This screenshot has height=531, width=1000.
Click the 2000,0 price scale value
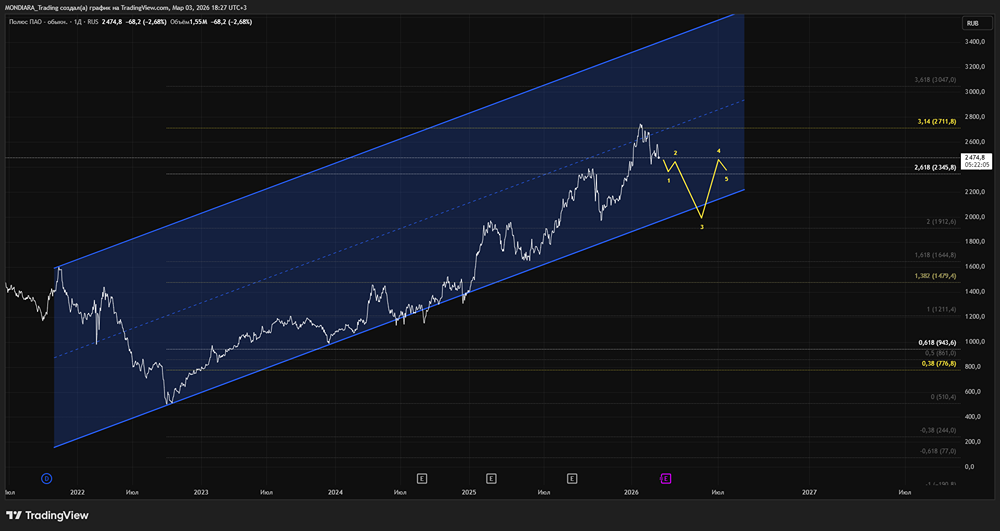click(976, 217)
